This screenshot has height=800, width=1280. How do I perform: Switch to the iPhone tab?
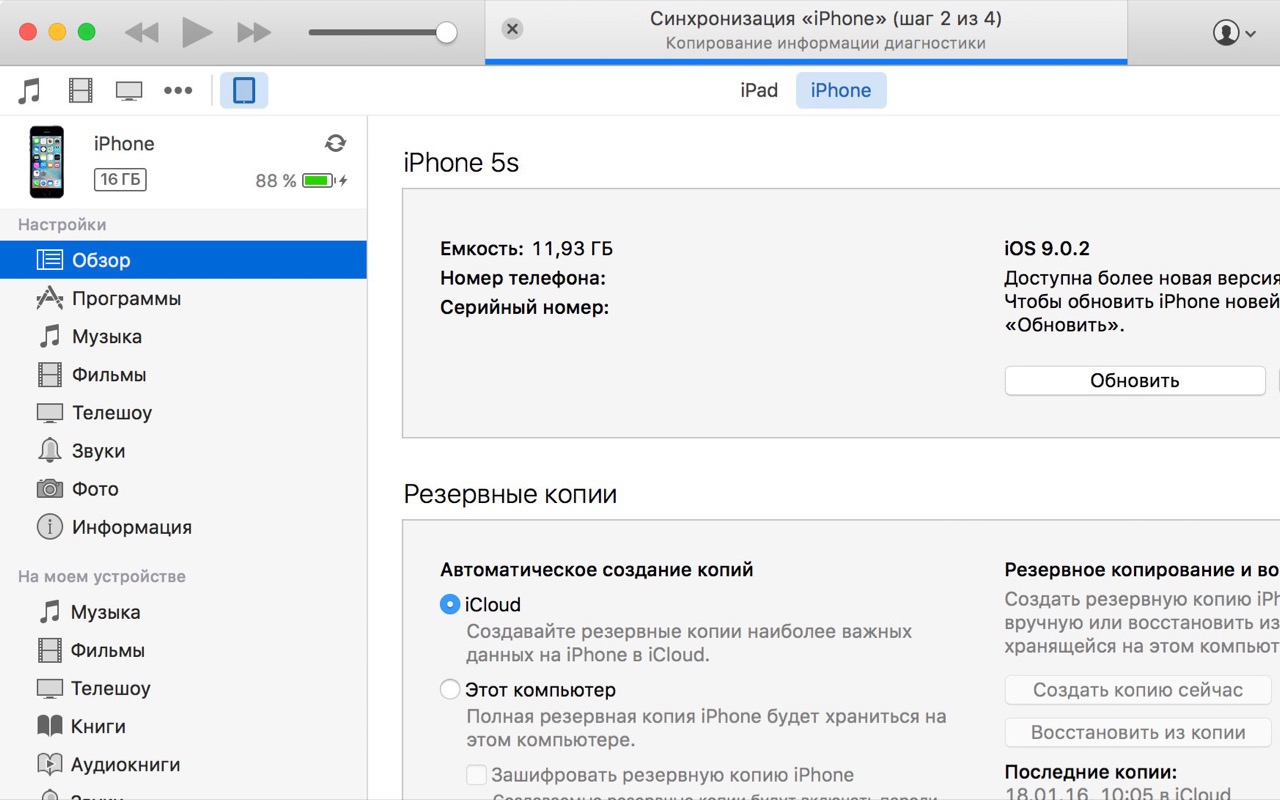[x=841, y=90]
